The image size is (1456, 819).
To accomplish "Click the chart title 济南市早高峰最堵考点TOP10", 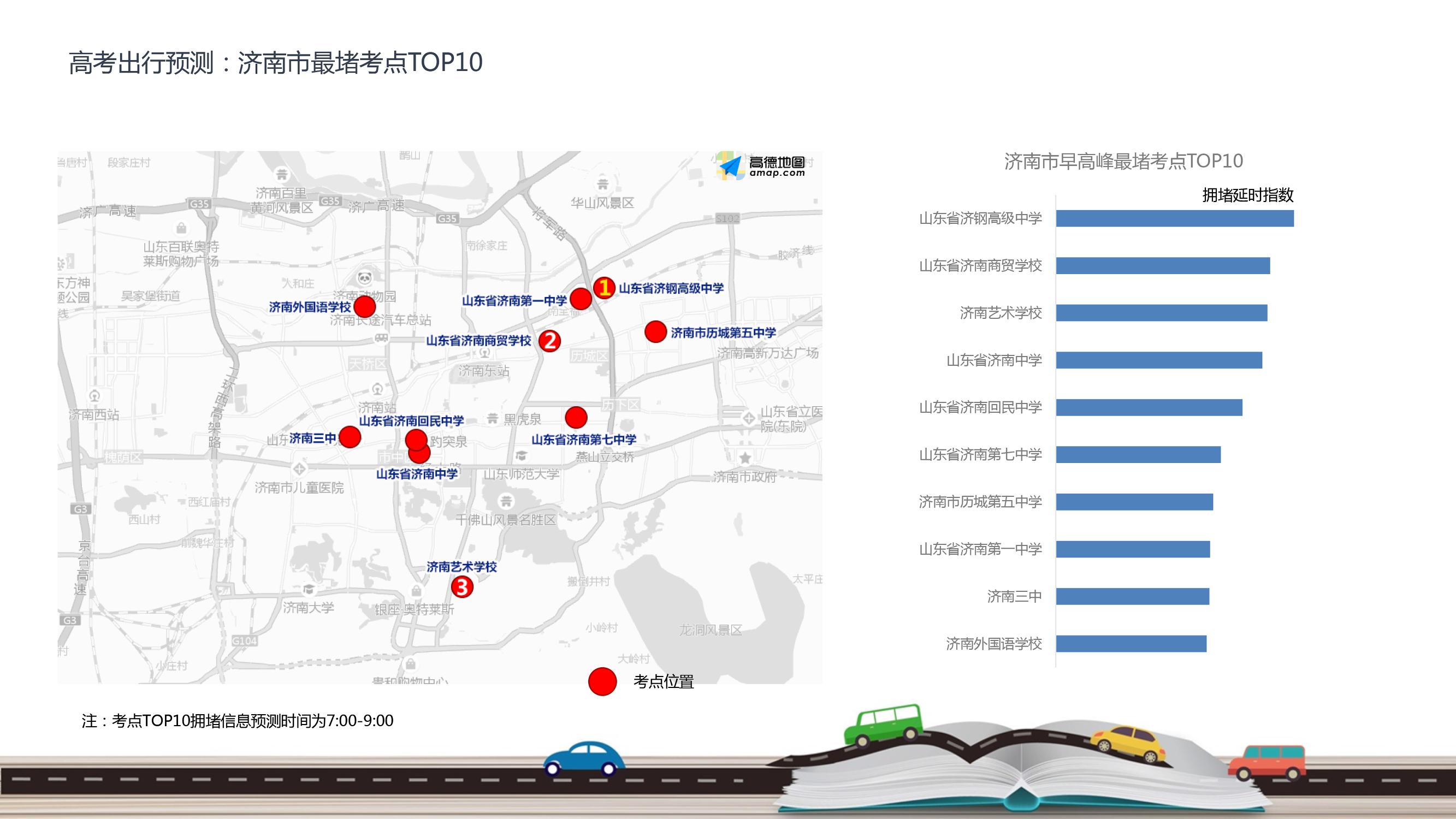I will (1123, 161).
